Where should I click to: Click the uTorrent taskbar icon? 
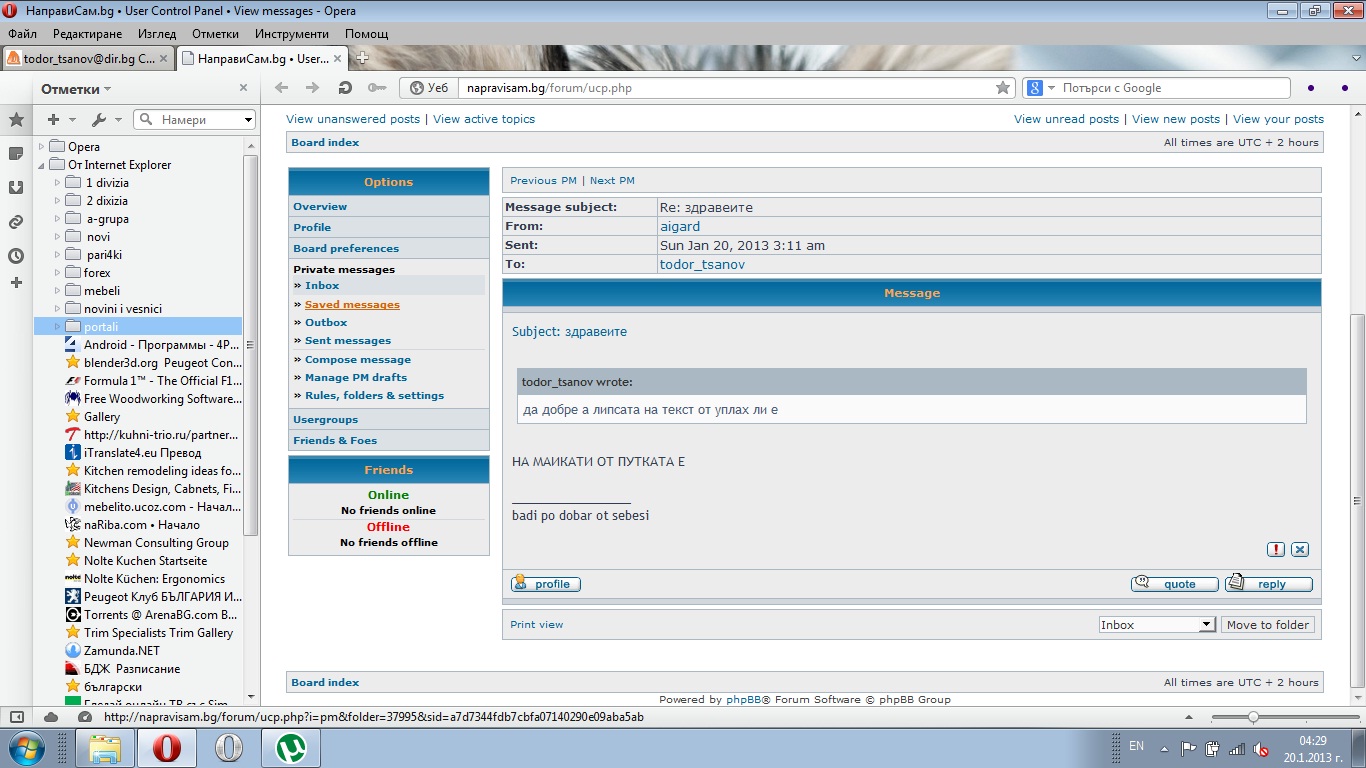(x=291, y=747)
